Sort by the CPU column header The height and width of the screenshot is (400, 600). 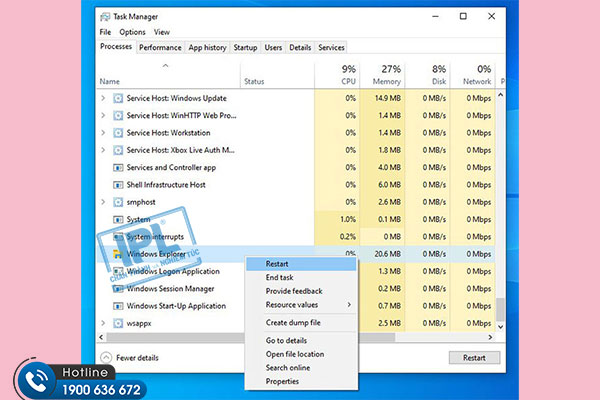pyautogui.click(x=337, y=75)
